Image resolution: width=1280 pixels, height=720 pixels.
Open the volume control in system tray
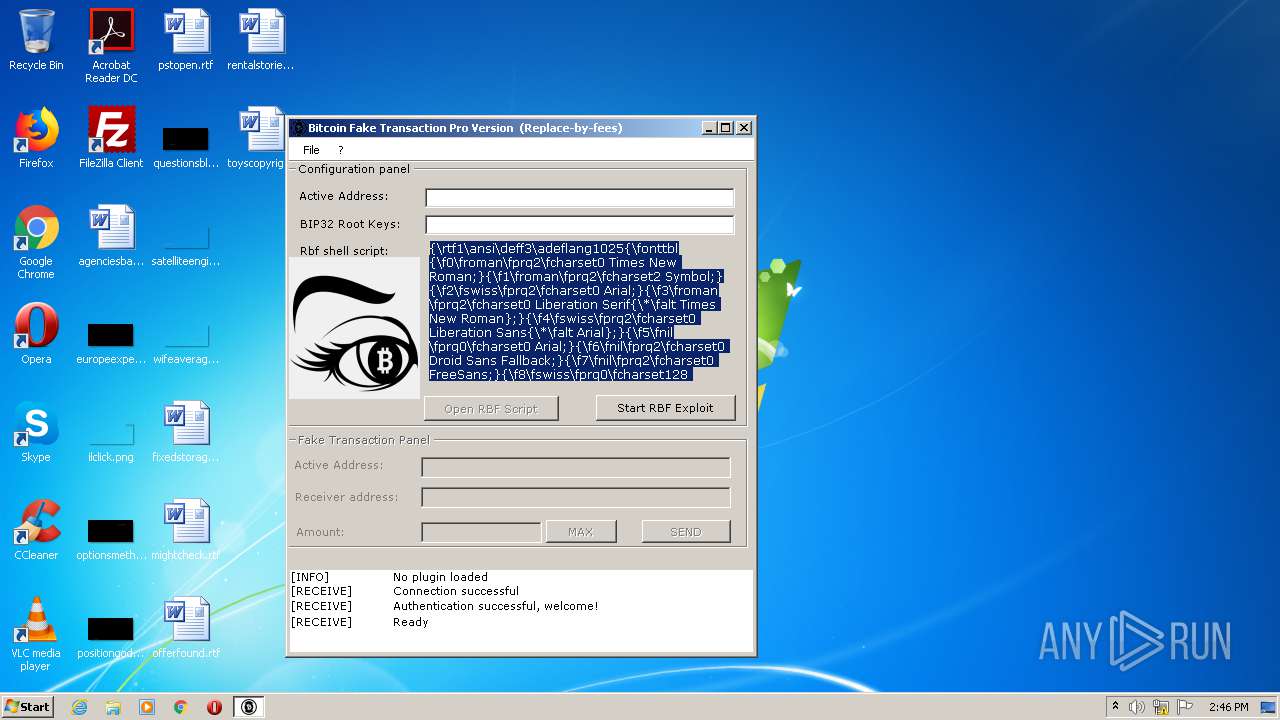pos(1137,707)
